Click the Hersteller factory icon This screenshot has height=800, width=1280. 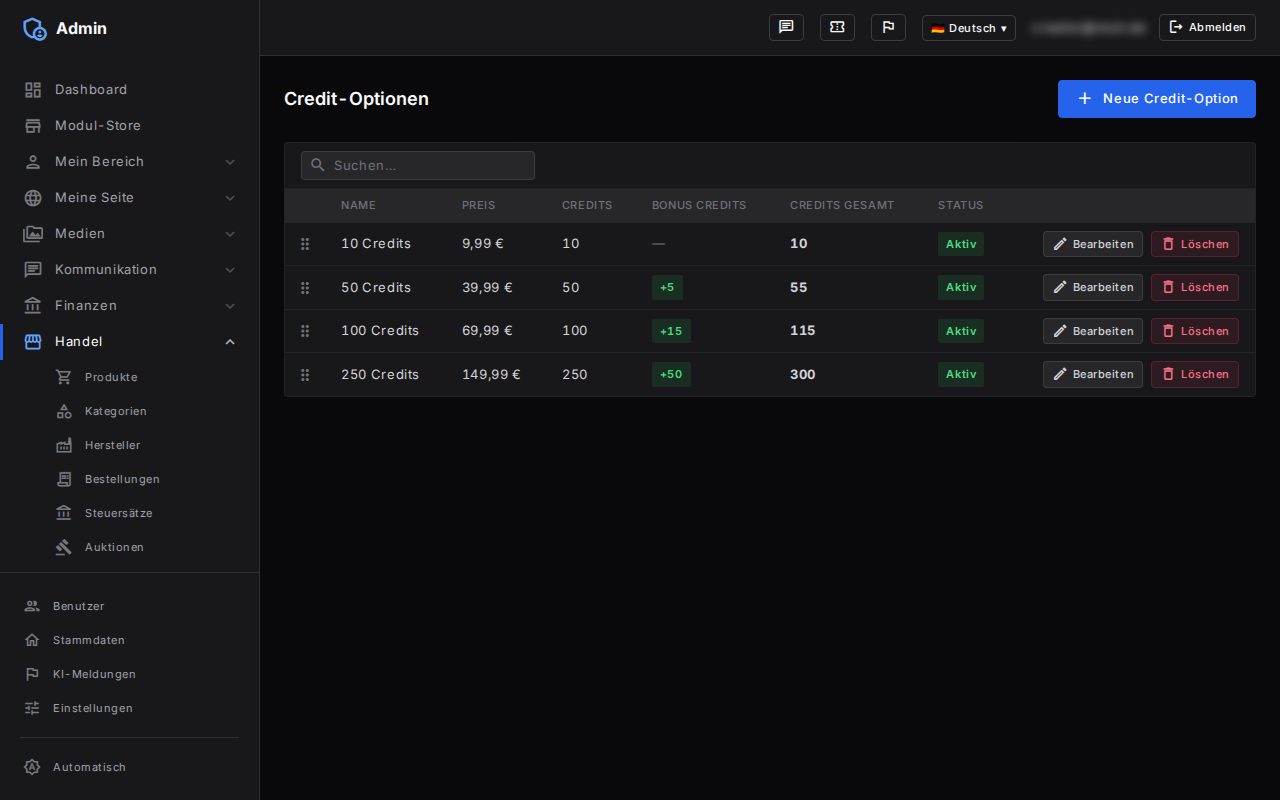(x=64, y=445)
